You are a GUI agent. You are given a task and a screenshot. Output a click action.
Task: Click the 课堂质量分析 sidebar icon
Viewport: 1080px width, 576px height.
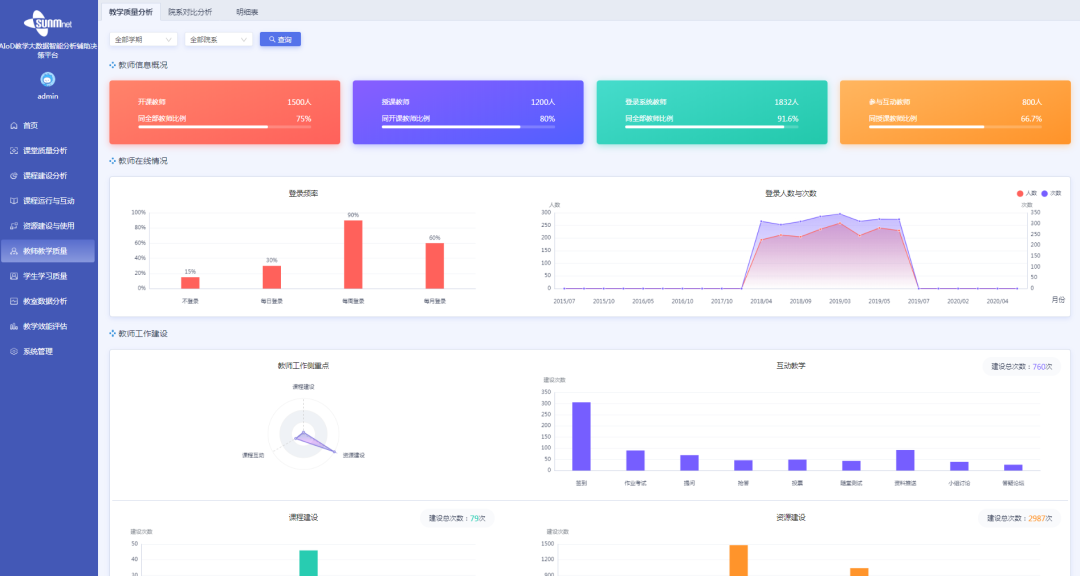pos(14,151)
